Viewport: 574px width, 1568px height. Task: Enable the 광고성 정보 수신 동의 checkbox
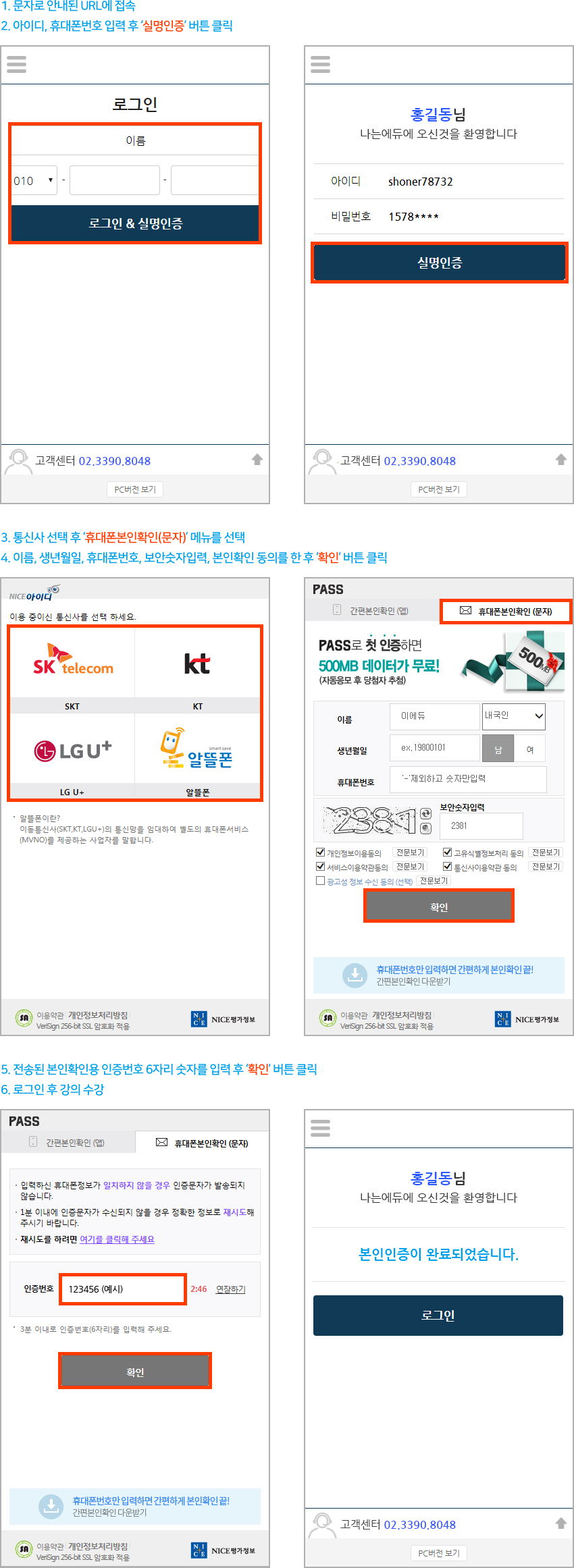point(321,881)
